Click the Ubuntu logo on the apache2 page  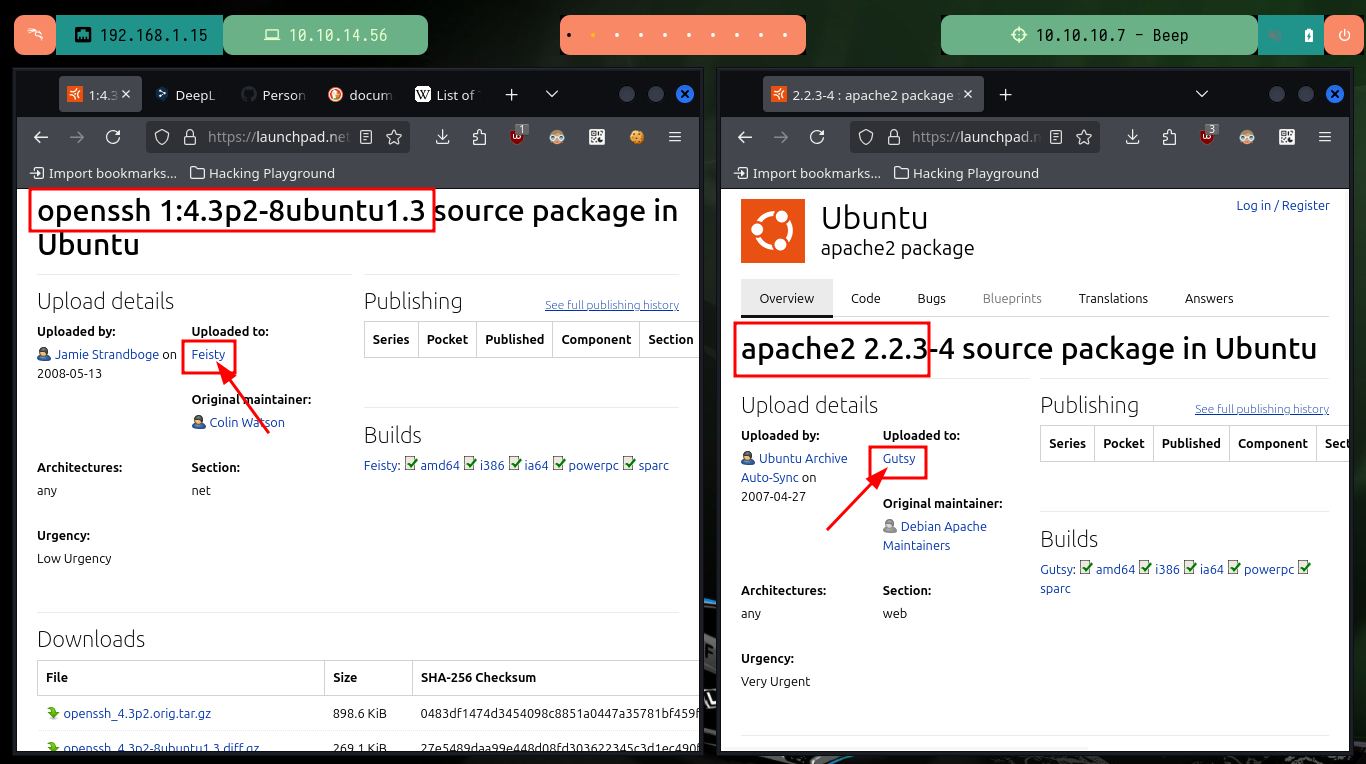pyautogui.click(x=773, y=230)
